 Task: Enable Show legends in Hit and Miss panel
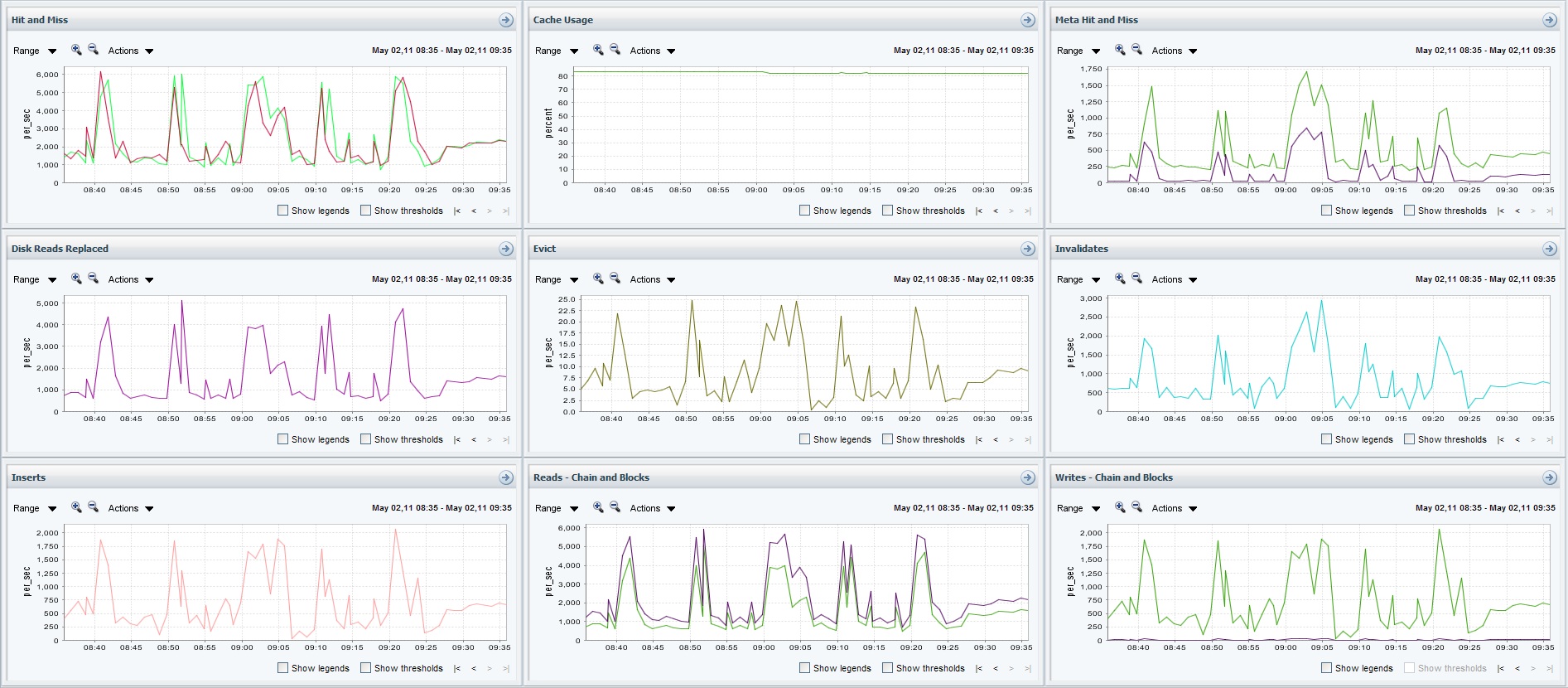(x=283, y=211)
